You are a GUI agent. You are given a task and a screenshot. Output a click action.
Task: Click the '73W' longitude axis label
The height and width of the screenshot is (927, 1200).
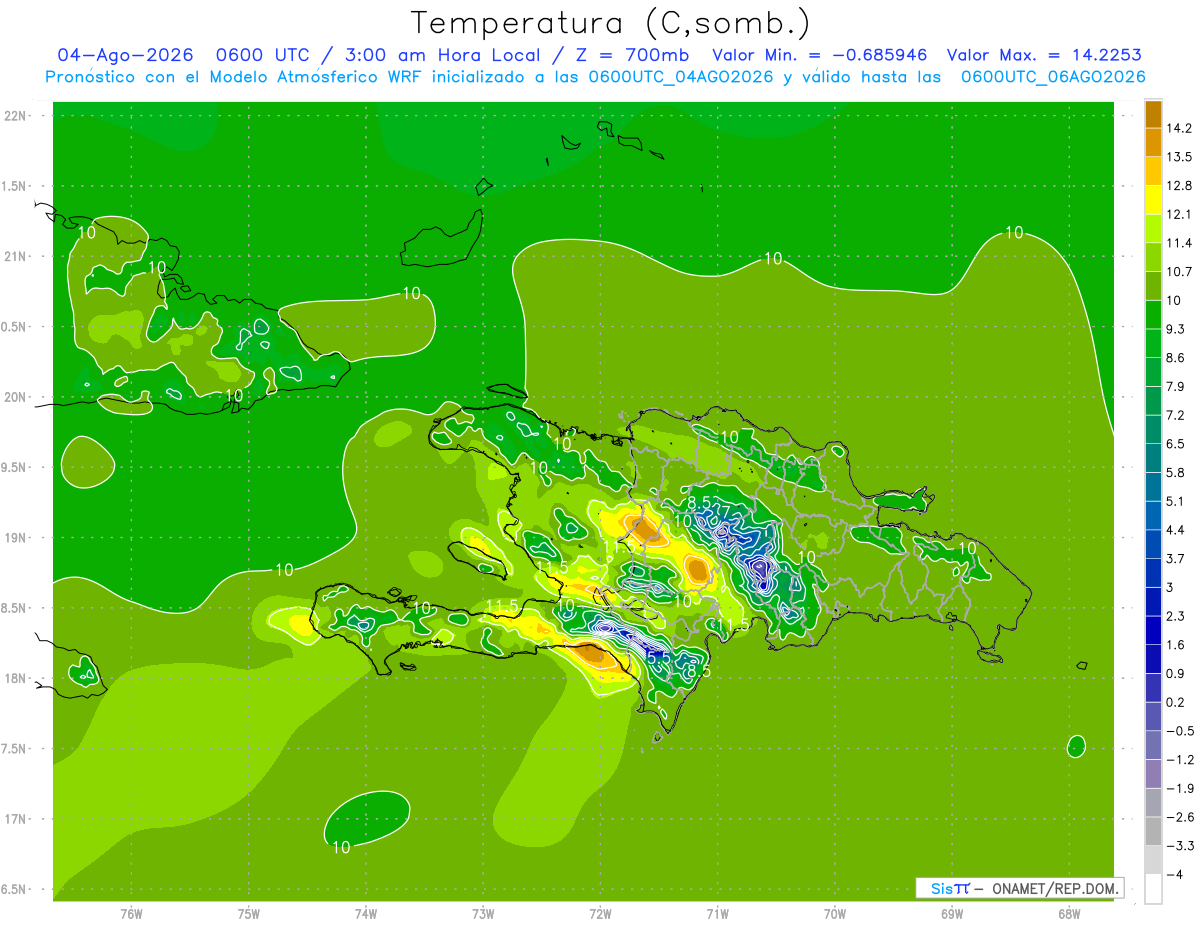pos(483,914)
